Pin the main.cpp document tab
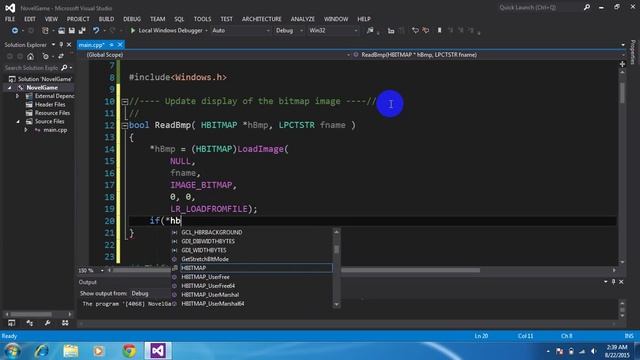This screenshot has width=640, height=360. pos(111,45)
